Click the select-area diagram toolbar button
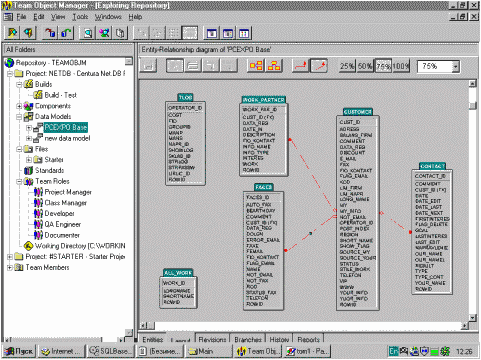 pyautogui.click(x=175, y=66)
